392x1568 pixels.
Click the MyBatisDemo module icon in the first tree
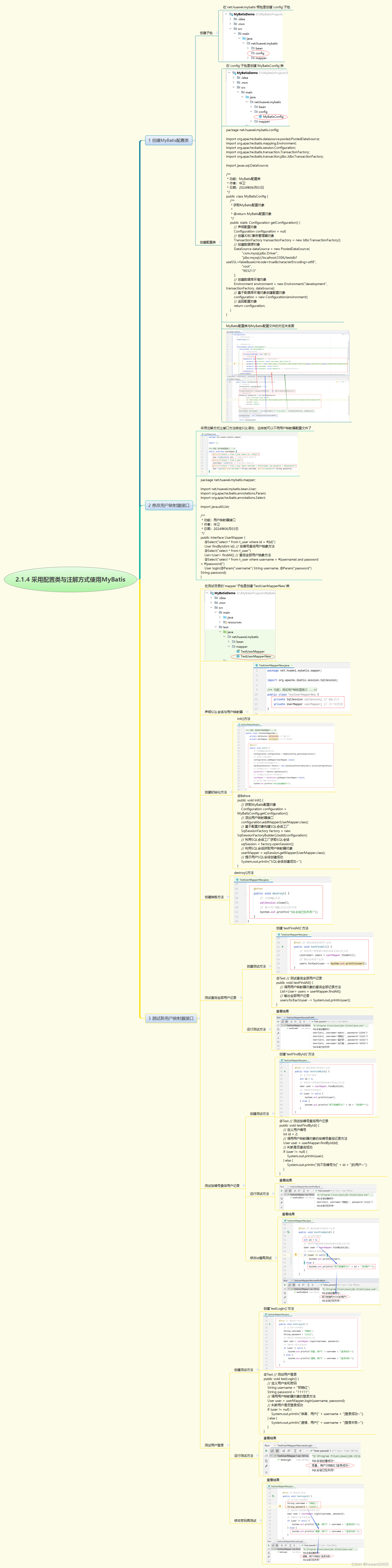click(231, 14)
